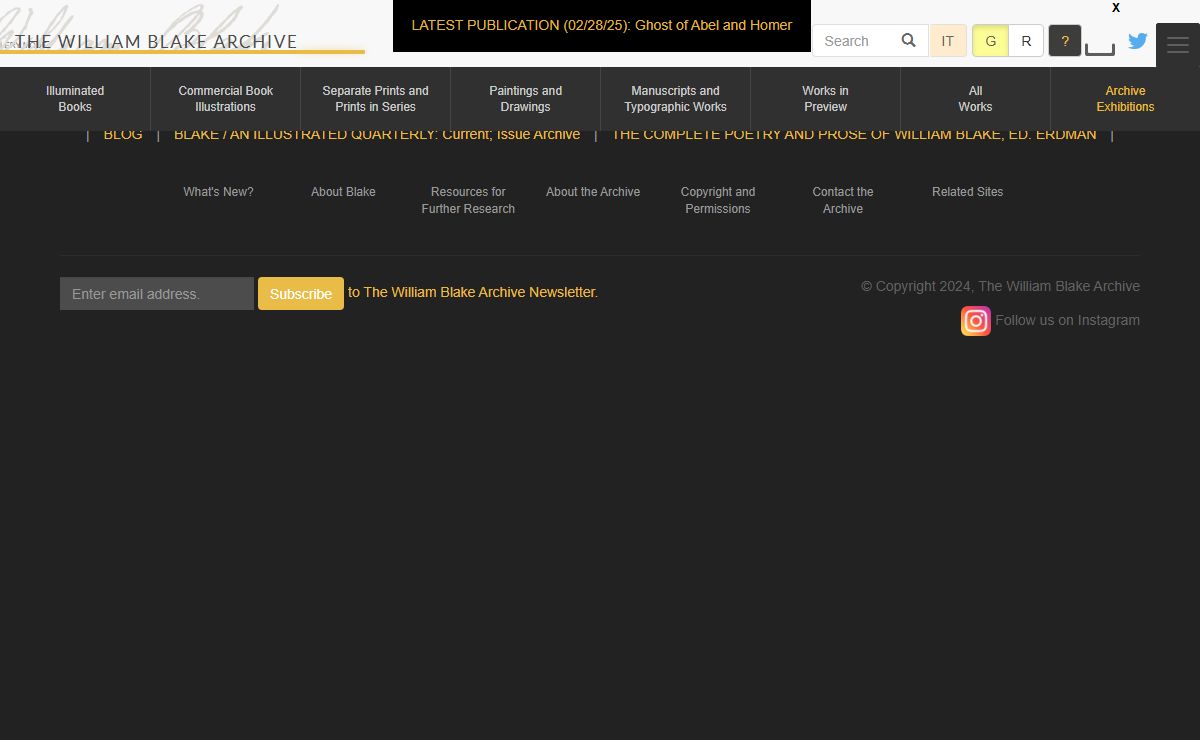This screenshot has width=1200, height=740.
Task: Open the hamburger menu icon
Action: tap(1177, 45)
